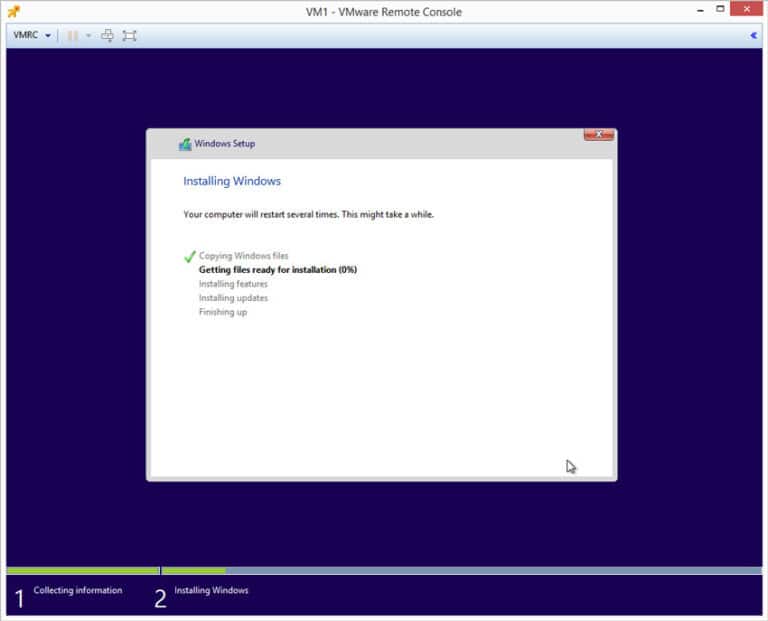The height and width of the screenshot is (621, 768).
Task: Pause the virtual machine
Action: click(x=72, y=35)
